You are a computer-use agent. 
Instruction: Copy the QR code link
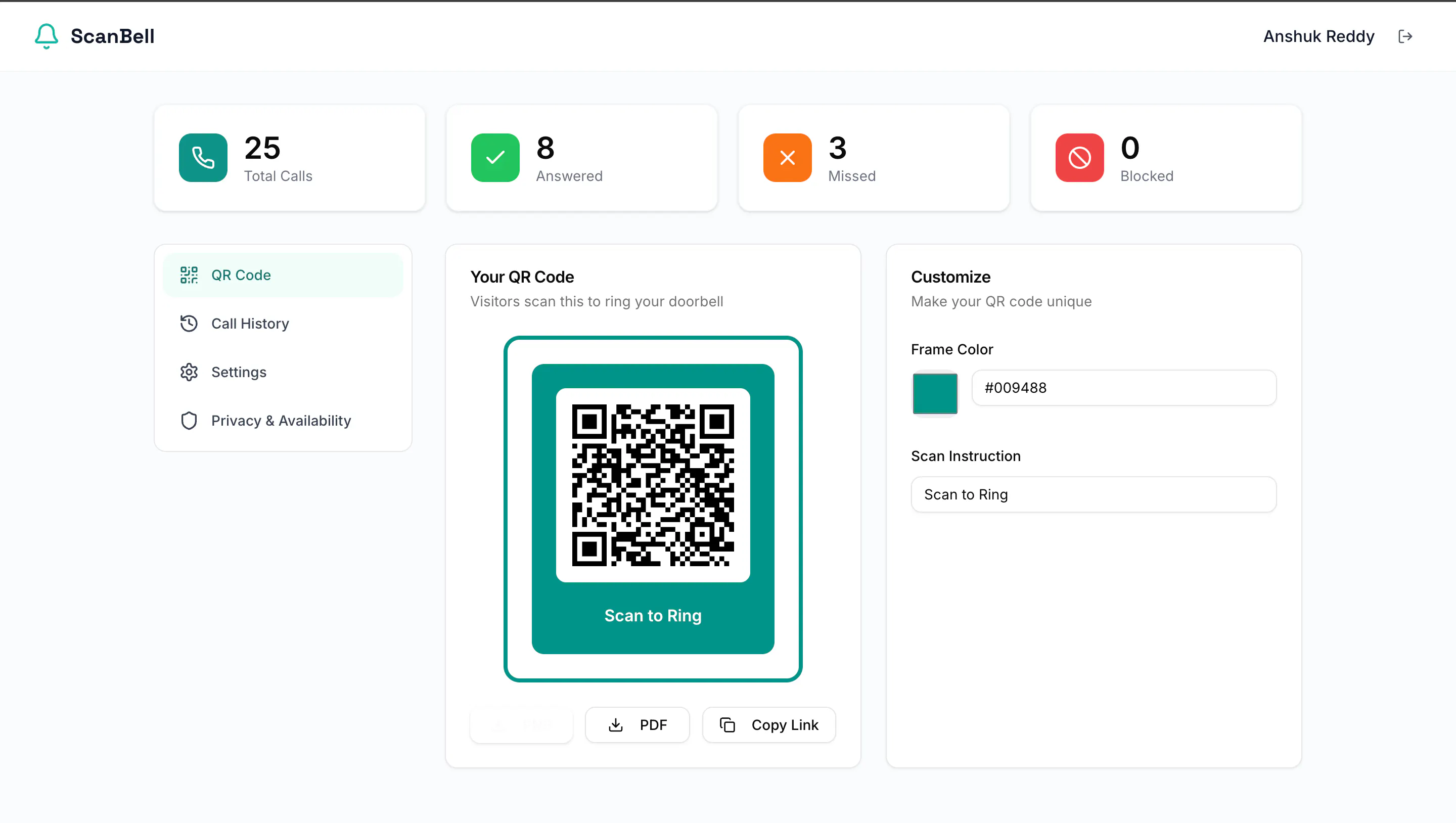coord(768,725)
